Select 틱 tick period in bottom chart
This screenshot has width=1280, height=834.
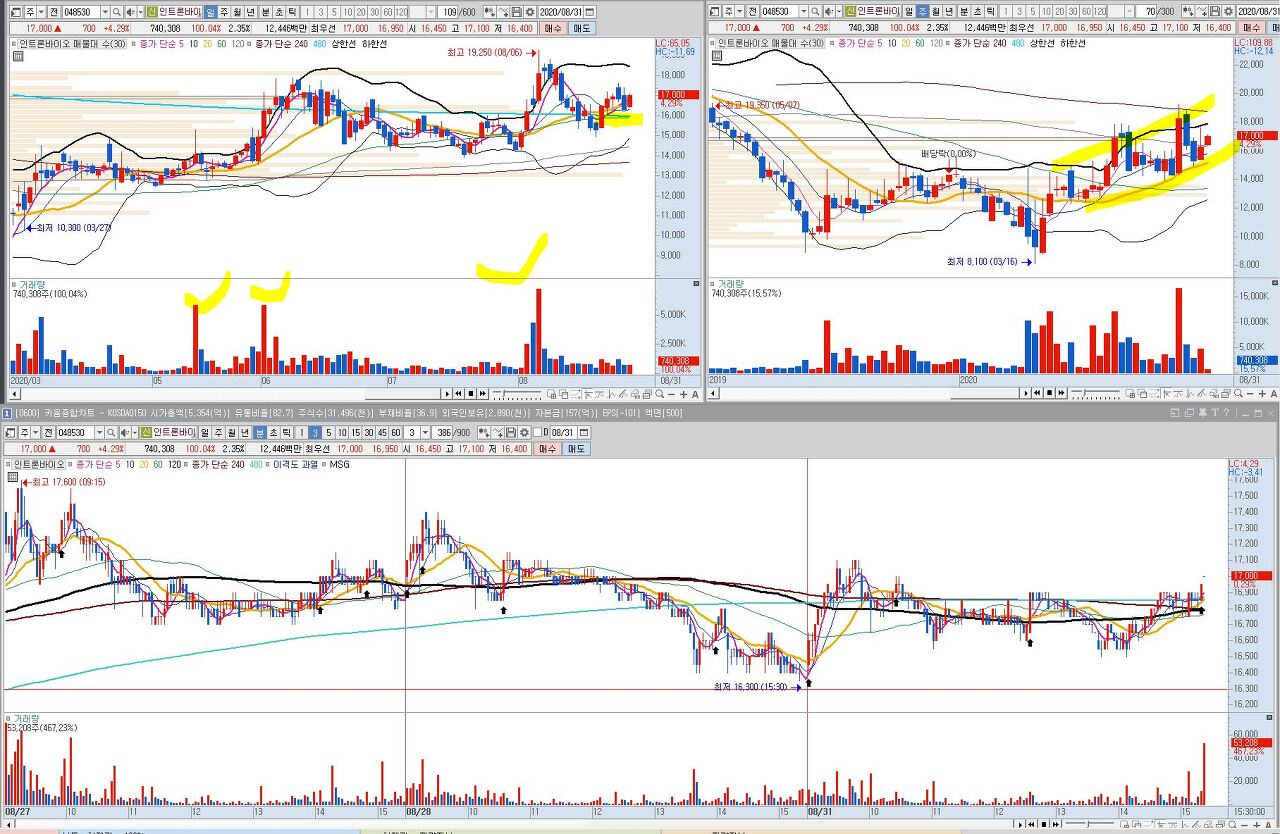tap(286, 431)
